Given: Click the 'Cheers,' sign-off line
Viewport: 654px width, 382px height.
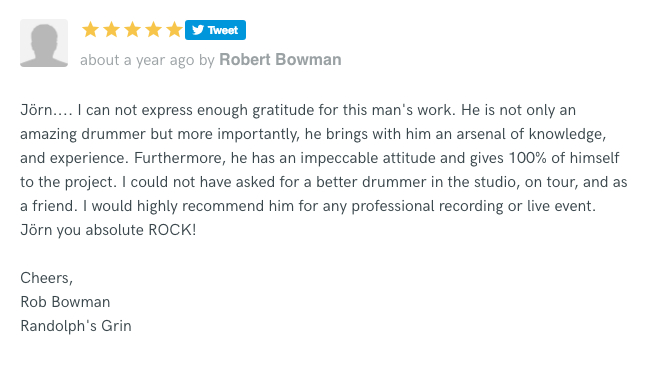Looking at the screenshot, I should 47,278.
